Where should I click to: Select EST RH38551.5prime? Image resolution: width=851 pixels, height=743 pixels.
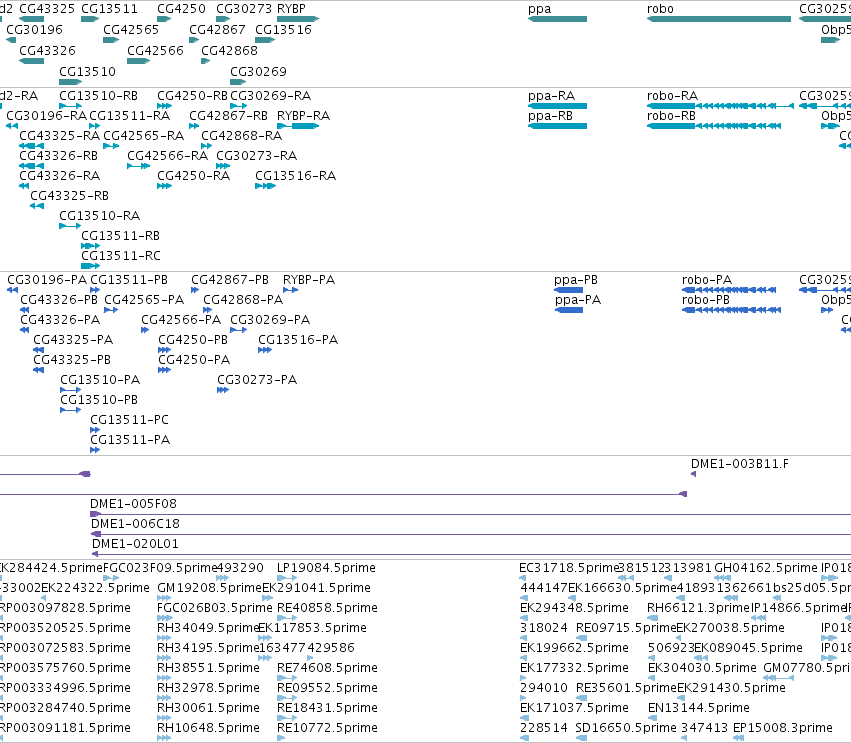(164, 678)
